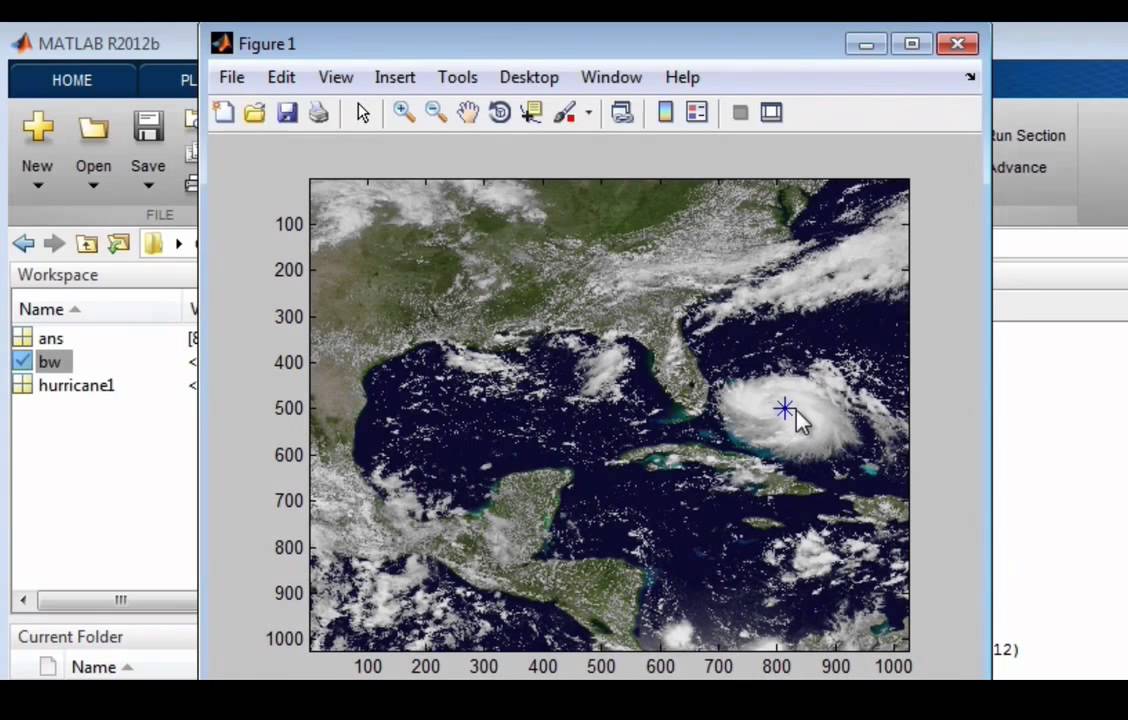Click the MATLAB R2012b title text

(99, 44)
